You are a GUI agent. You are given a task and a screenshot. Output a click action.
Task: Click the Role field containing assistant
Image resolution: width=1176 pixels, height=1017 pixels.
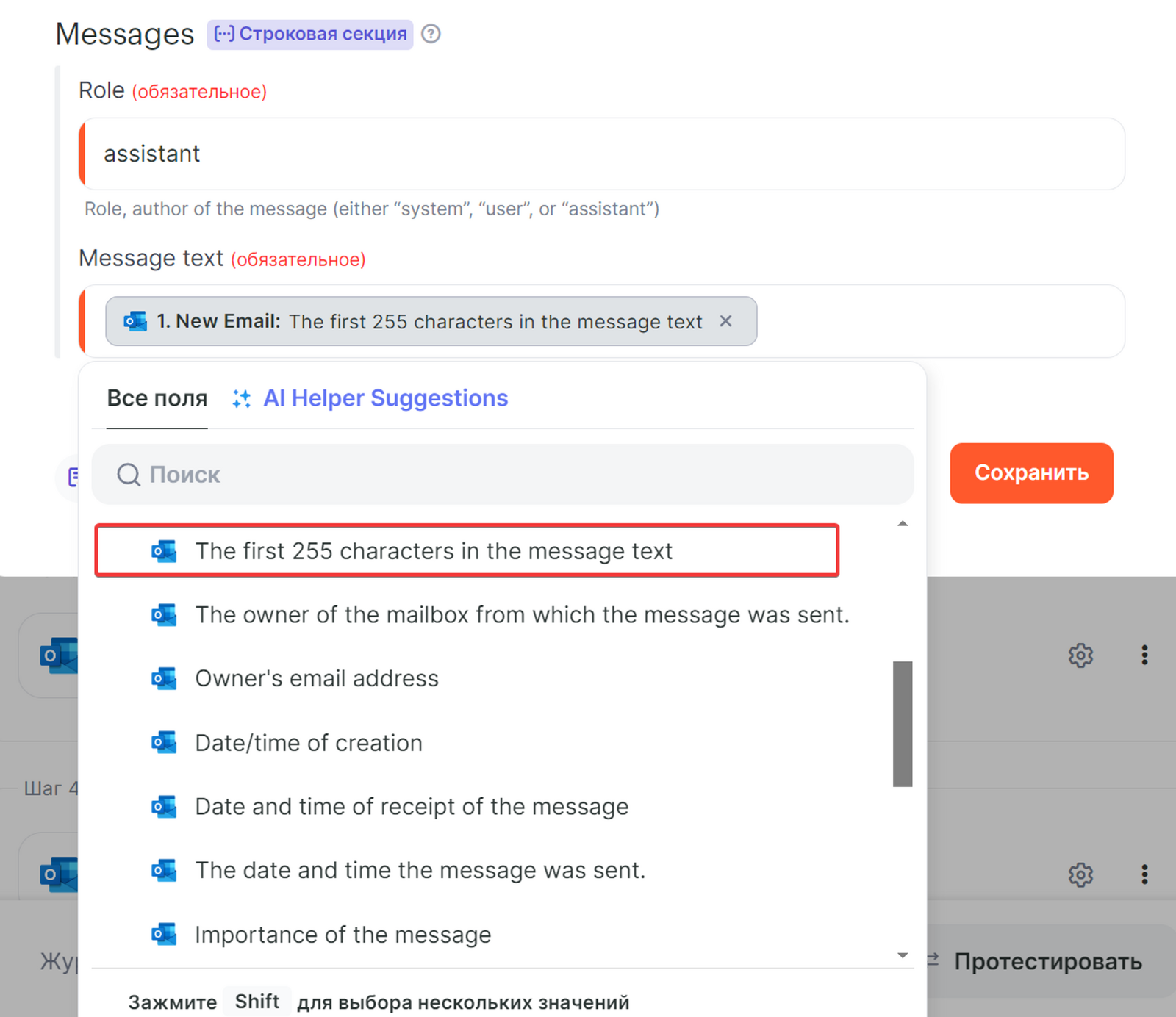coord(603,154)
